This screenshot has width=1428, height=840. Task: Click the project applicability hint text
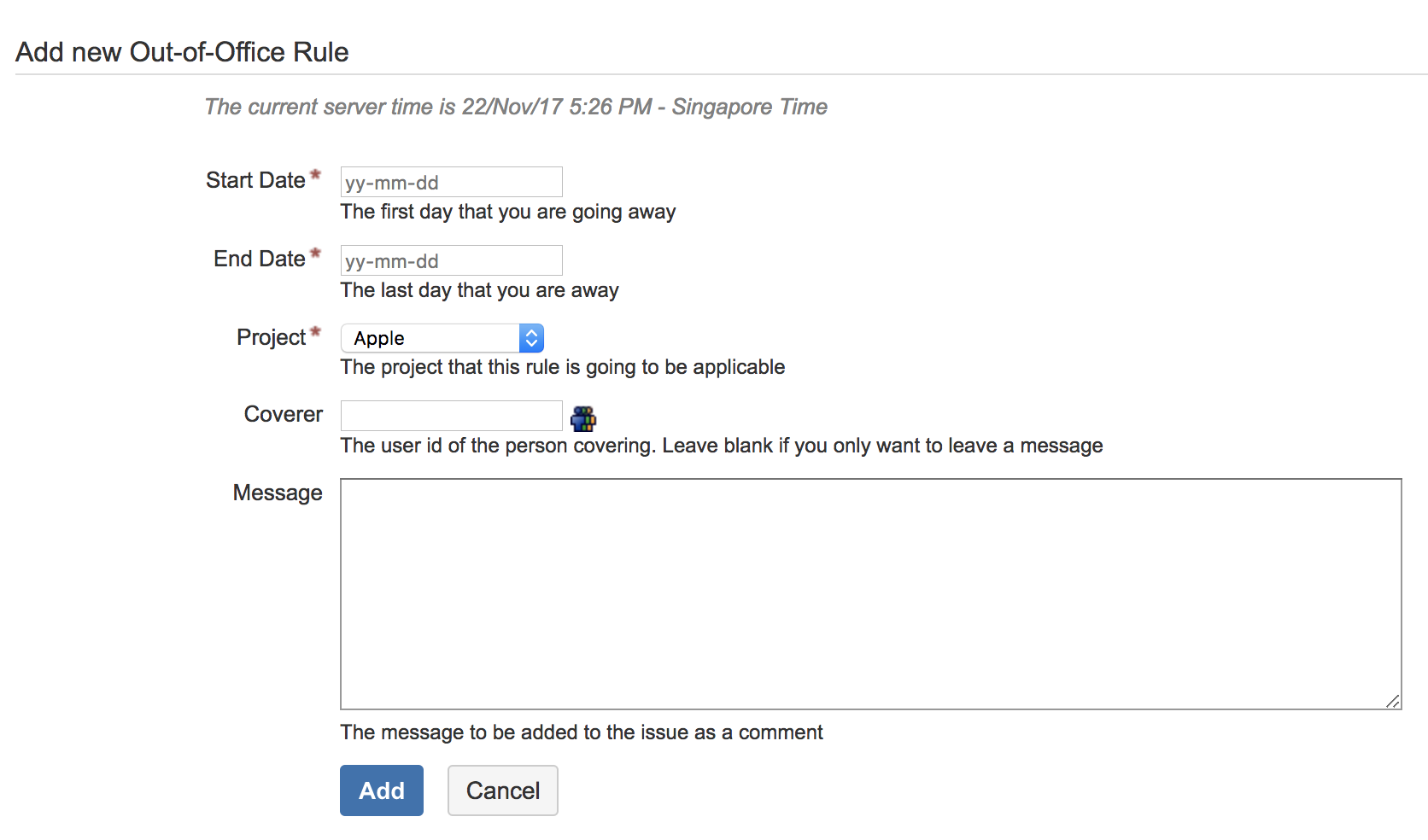tap(562, 367)
